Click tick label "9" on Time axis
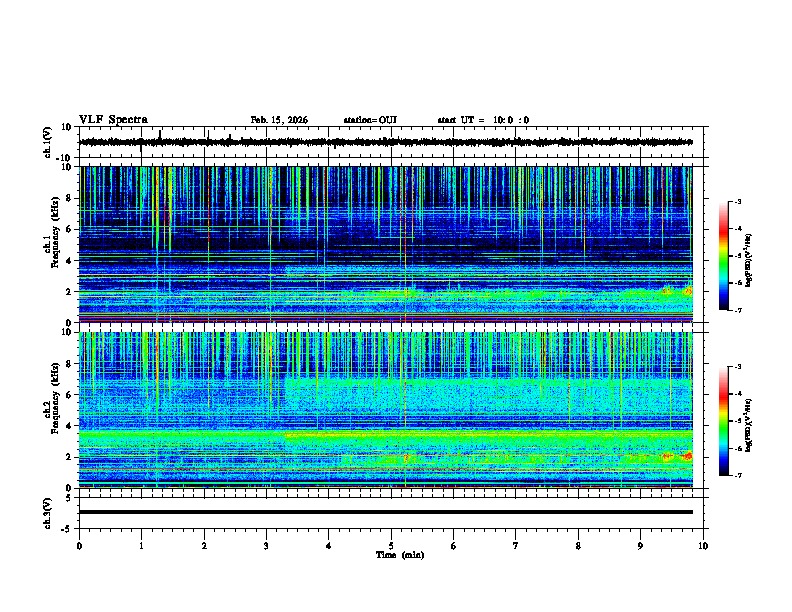Viewport: 792px width, 612px height. click(x=640, y=546)
